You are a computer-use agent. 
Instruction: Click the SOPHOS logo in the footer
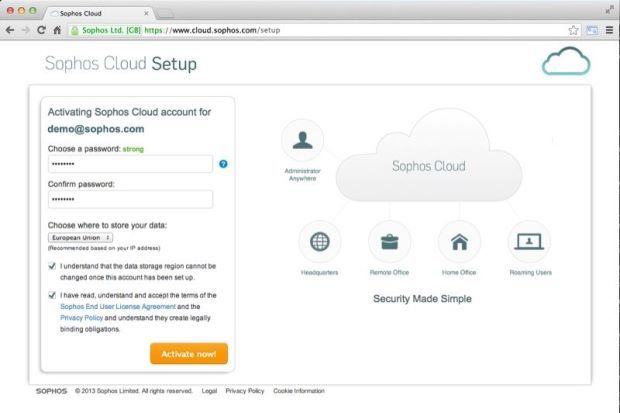point(51,391)
